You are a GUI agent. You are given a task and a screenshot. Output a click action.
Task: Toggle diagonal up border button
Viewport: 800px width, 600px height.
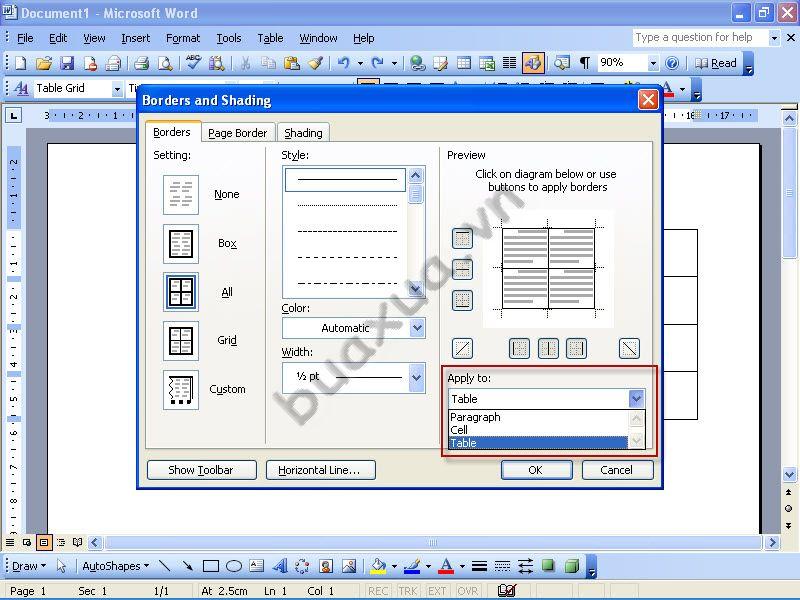click(462, 348)
